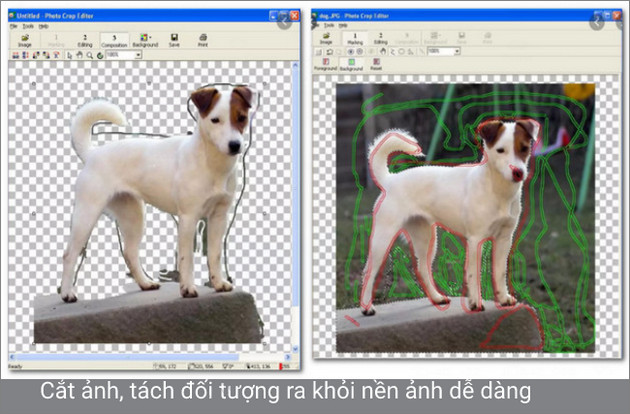Switch to step 2 Editing in Untitled window

pos(85,41)
